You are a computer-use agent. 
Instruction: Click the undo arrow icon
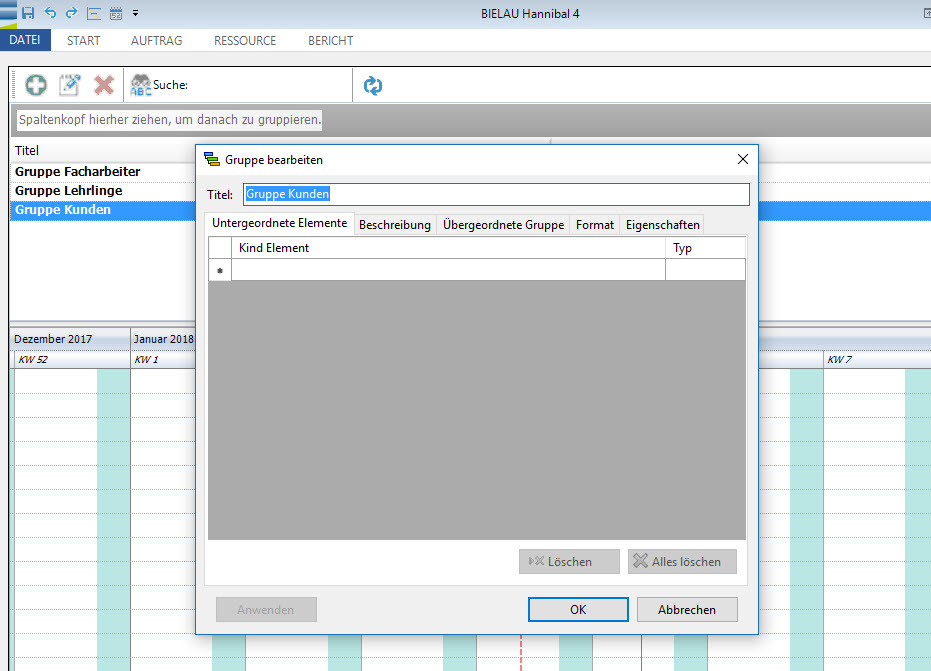click(x=50, y=13)
